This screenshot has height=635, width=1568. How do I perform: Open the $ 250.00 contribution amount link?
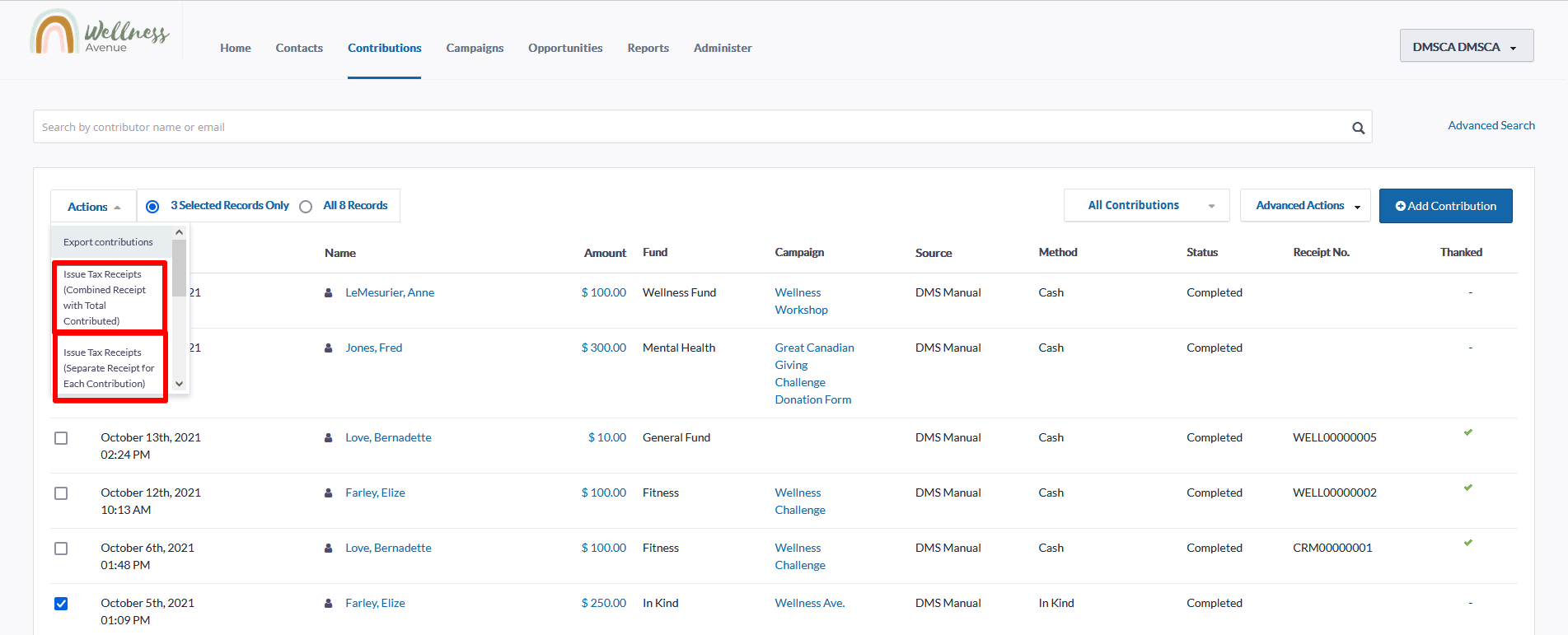point(603,603)
